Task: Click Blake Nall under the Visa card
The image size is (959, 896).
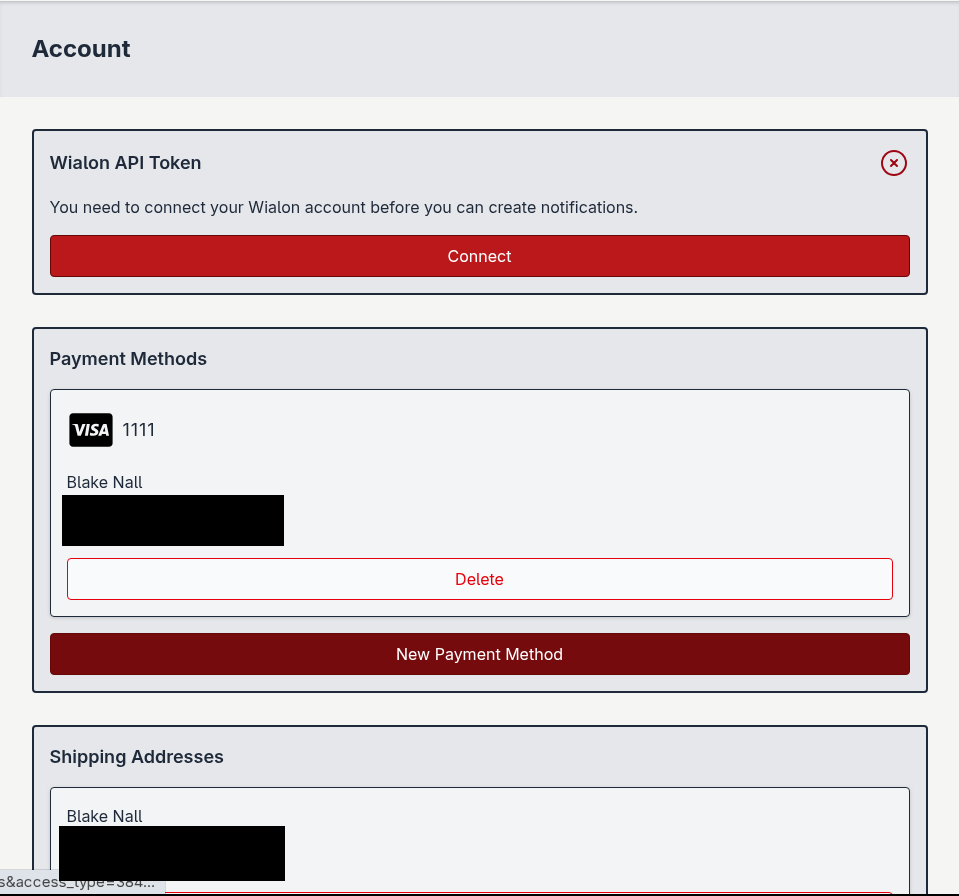Action: click(x=104, y=482)
